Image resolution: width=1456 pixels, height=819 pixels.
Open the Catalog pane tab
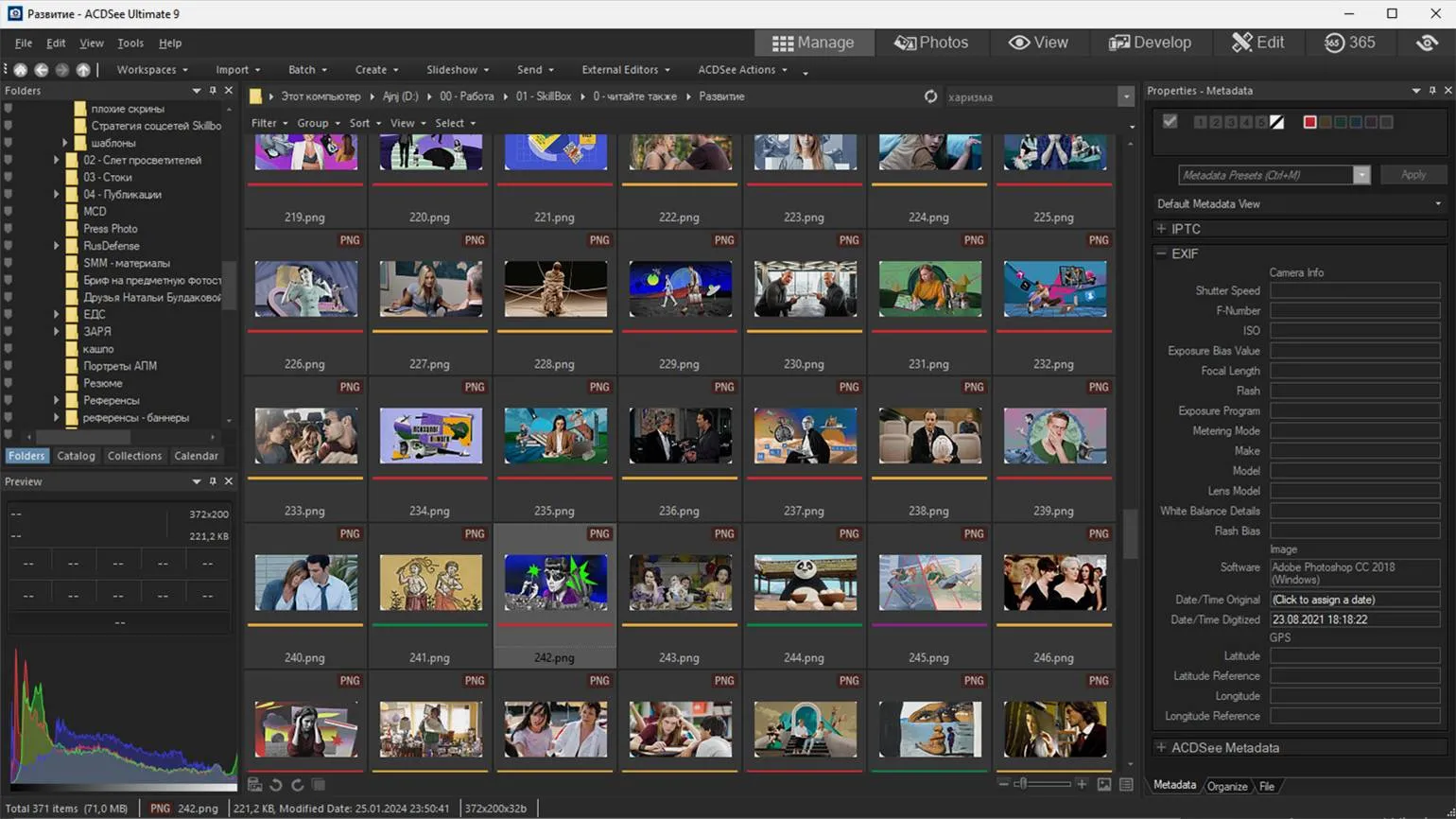[76, 456]
